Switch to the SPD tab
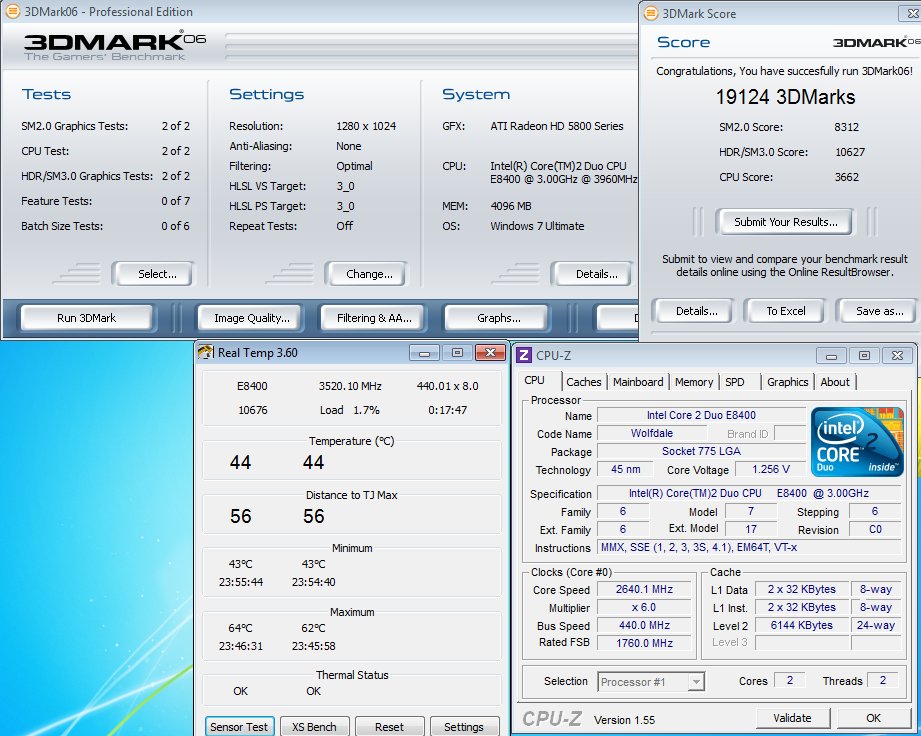This screenshot has height=736, width=921. click(x=734, y=382)
